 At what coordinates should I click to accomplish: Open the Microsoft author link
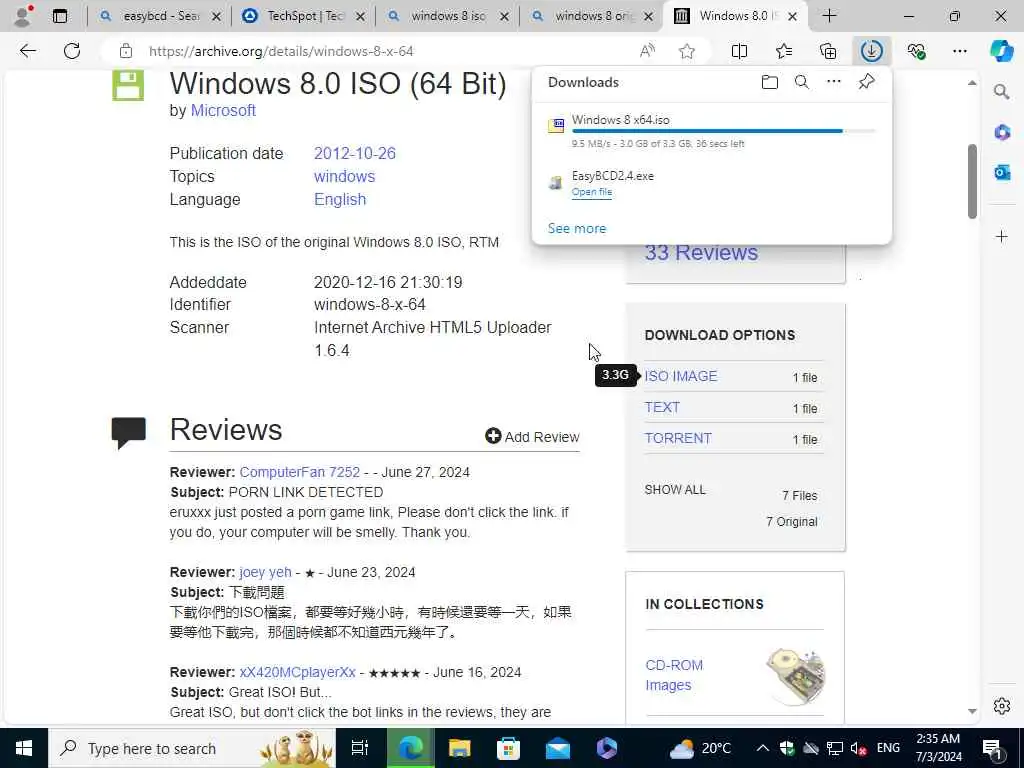[223, 110]
